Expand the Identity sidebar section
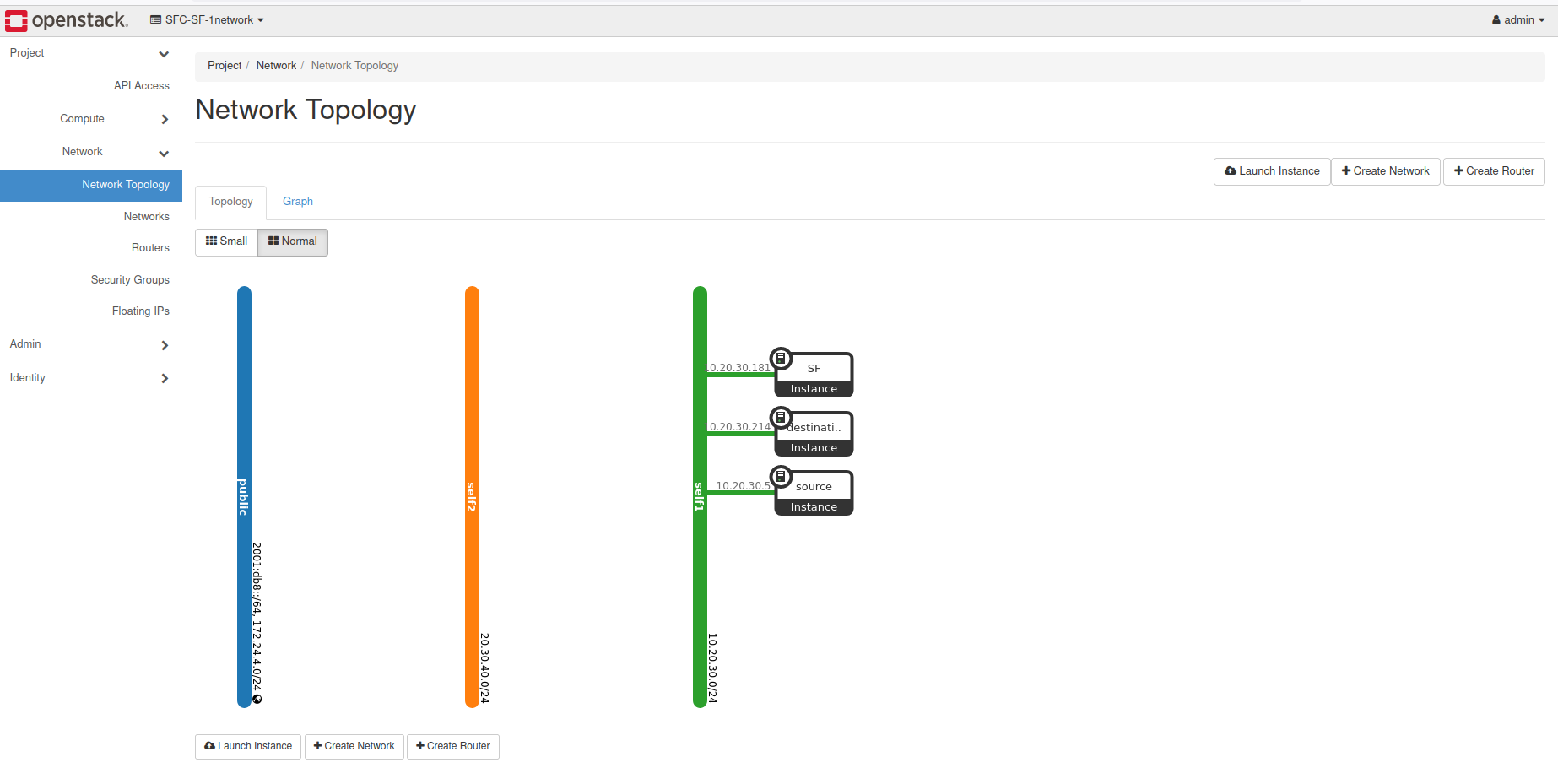 [x=165, y=378]
